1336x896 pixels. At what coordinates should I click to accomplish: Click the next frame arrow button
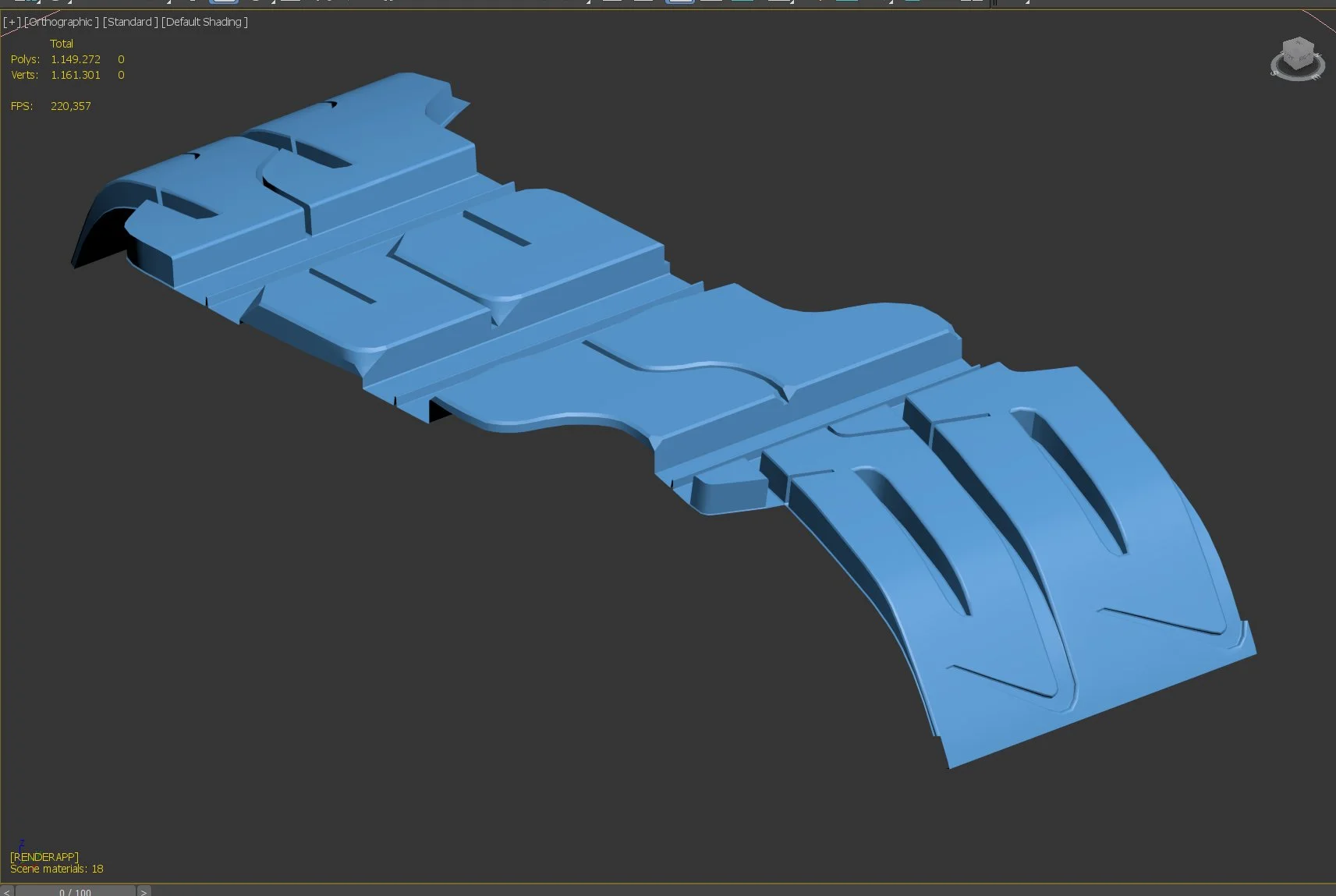(144, 891)
